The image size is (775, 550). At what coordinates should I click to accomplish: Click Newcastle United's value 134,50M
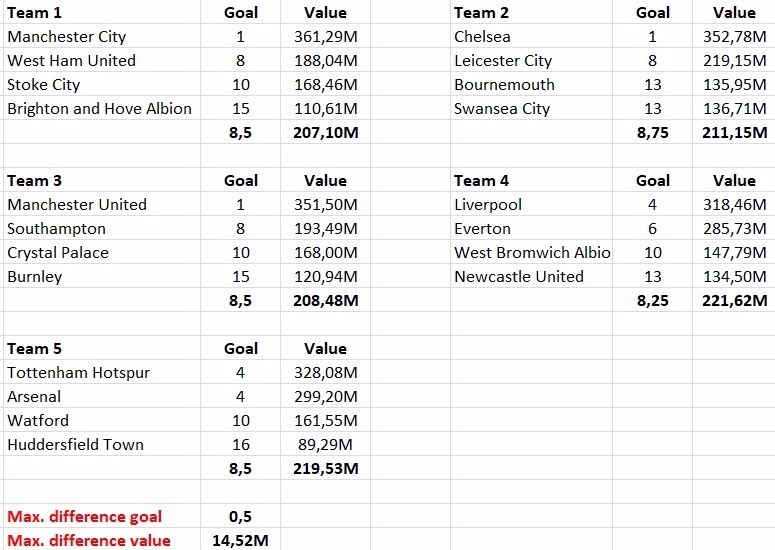[734, 276]
